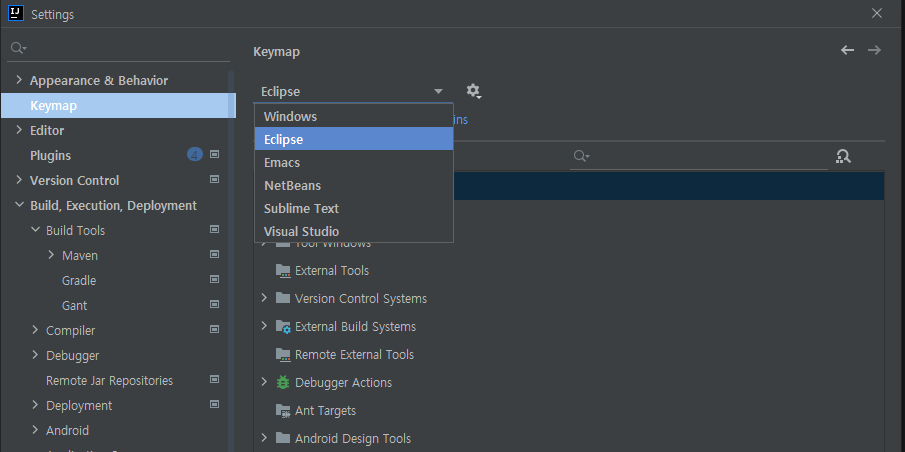Click the Ant Targets icon
Viewport: 905px width, 452px height.
tap(283, 410)
